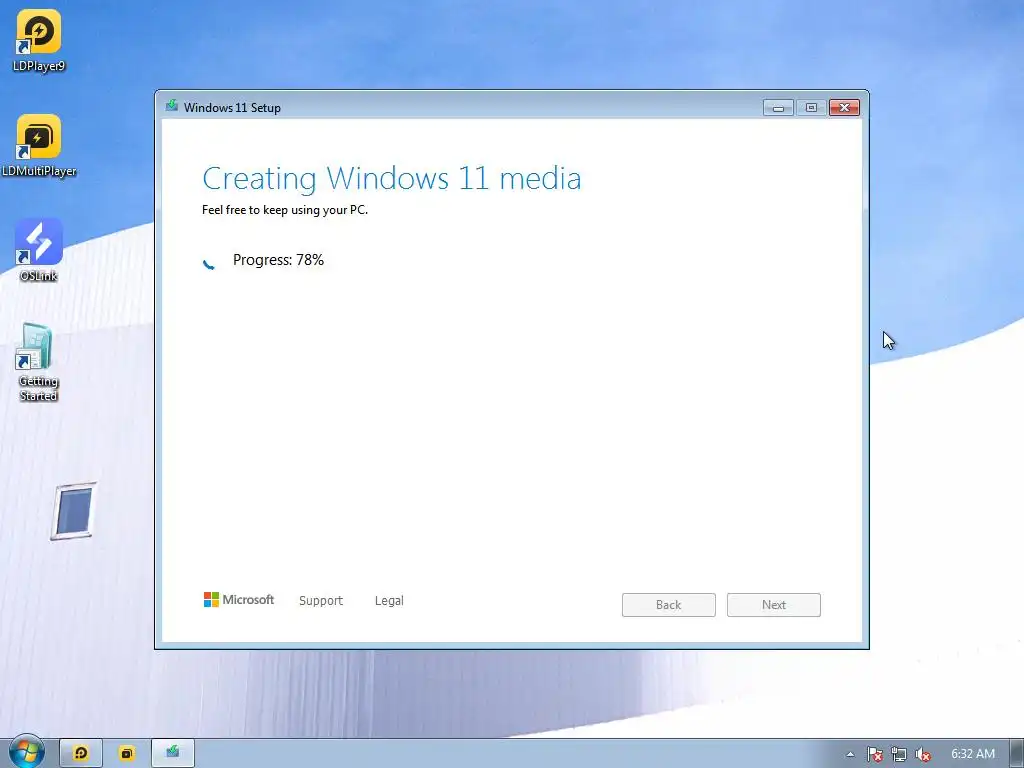Click the Show desktop strip
This screenshot has height=768, width=1024.
1017,754
